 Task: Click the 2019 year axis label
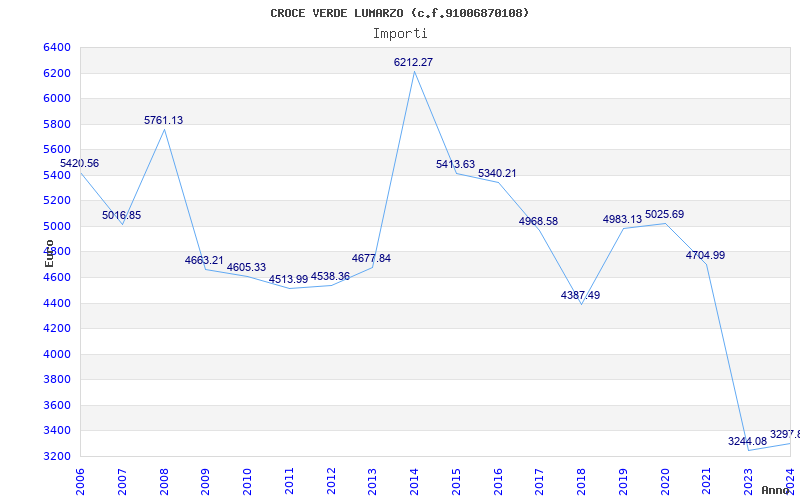(623, 482)
